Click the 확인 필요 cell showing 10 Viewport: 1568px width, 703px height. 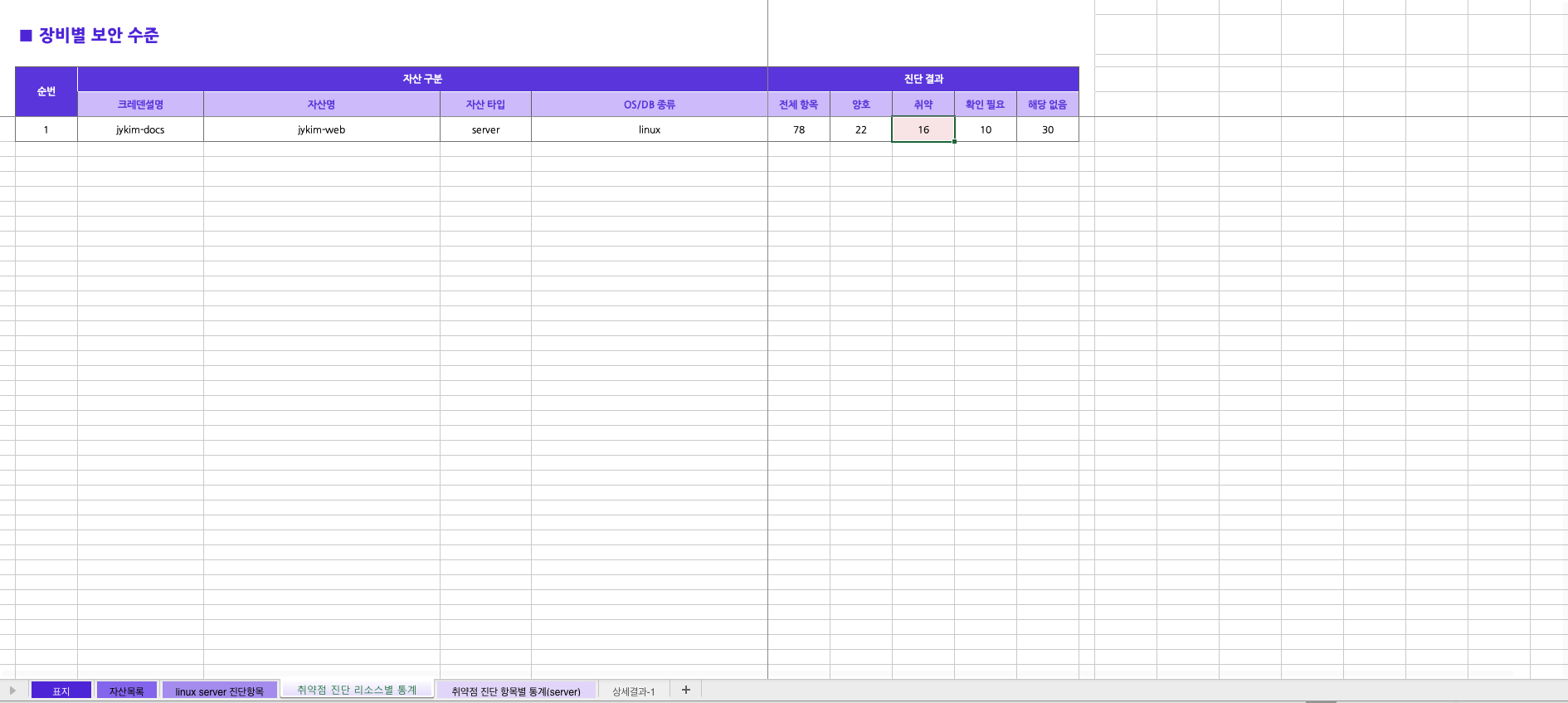tap(985, 129)
